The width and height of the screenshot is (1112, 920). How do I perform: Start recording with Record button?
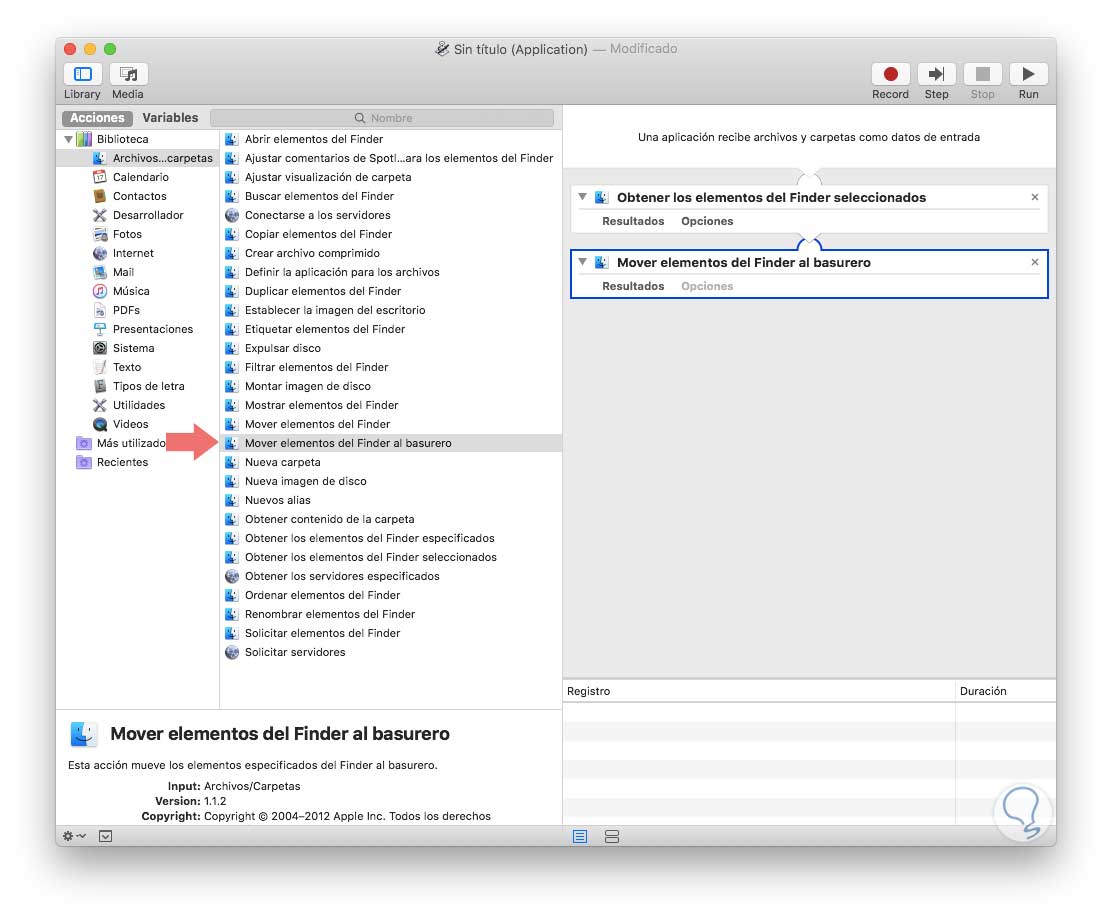(890, 74)
